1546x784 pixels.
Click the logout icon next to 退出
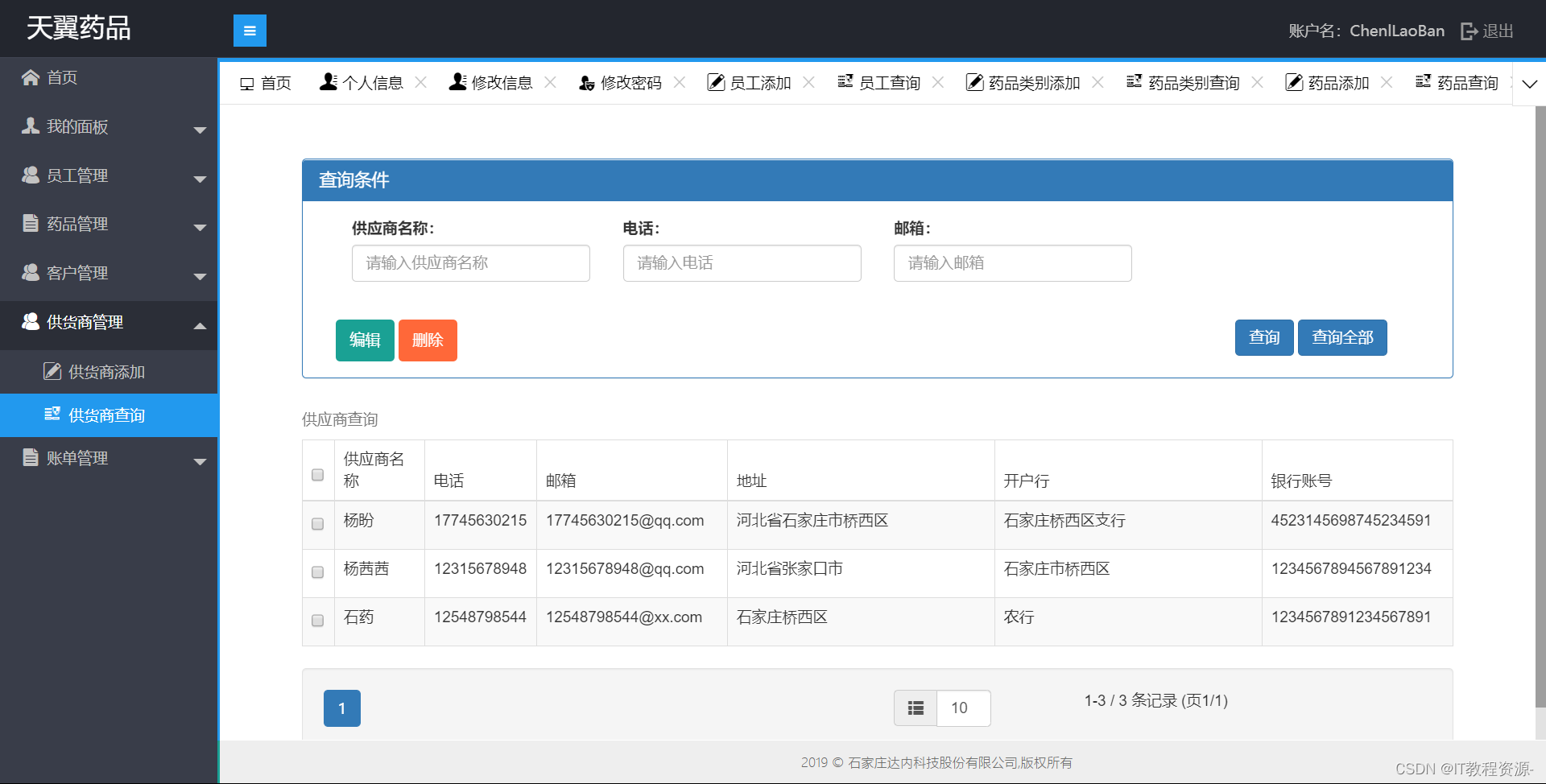[1470, 31]
